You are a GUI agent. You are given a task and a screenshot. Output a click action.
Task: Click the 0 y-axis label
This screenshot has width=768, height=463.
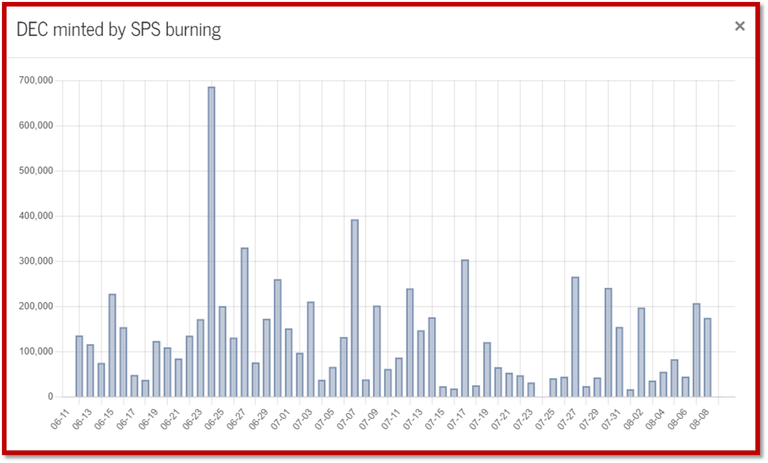pos(50,397)
